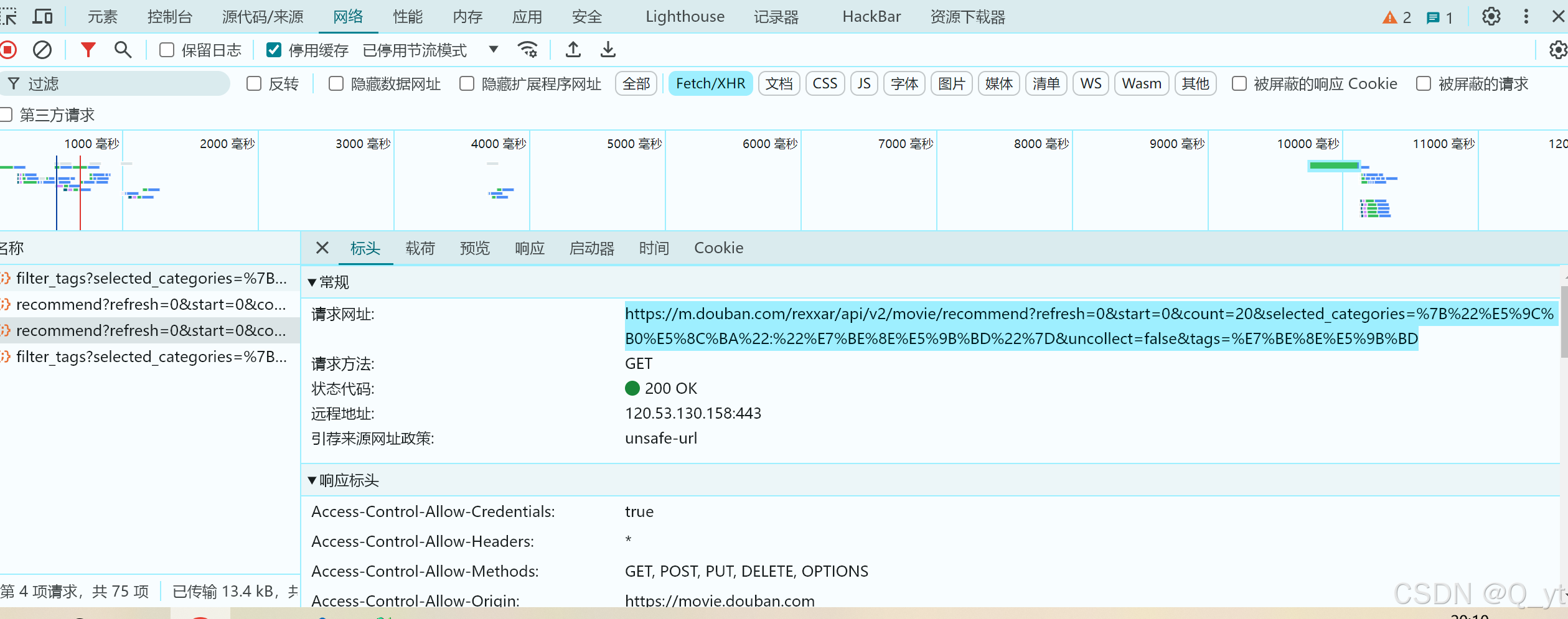The height and width of the screenshot is (619, 1568).
Task: Uncheck 停用缓存 checkbox
Action: coord(274,50)
